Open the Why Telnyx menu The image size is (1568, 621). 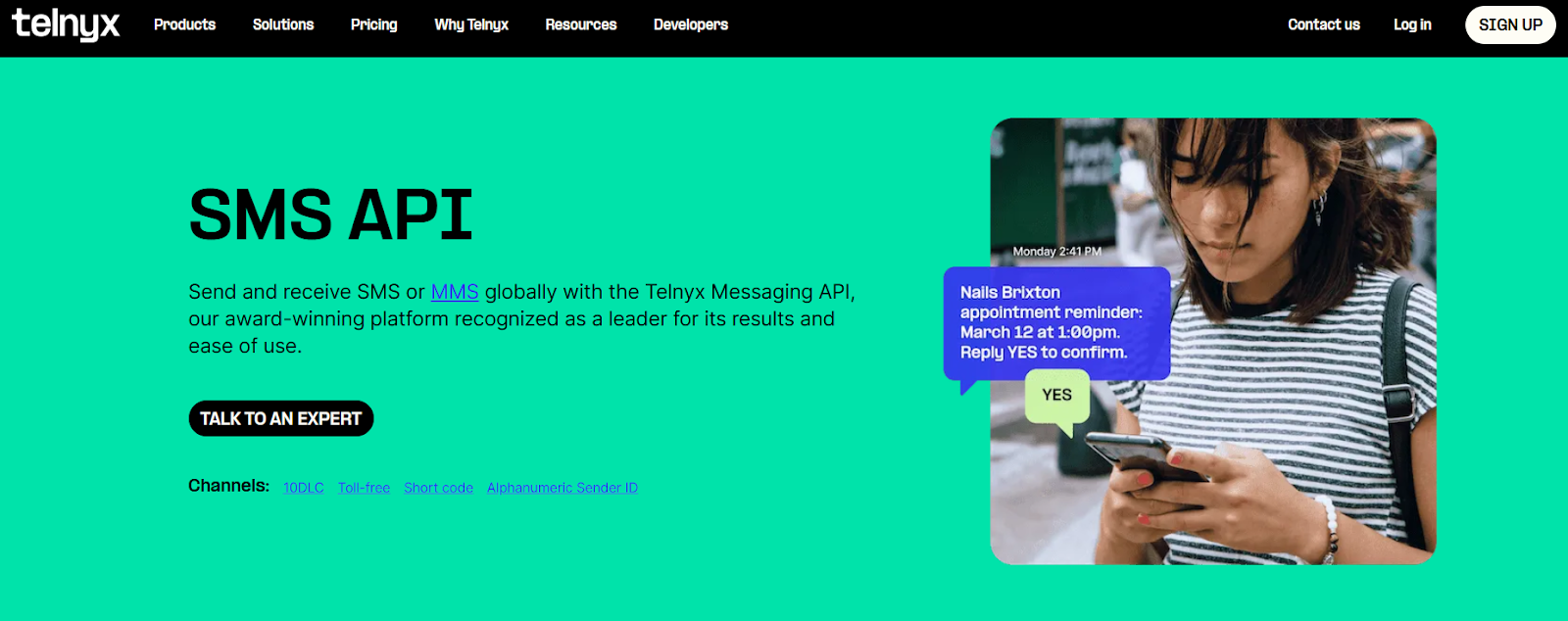pyautogui.click(x=471, y=24)
